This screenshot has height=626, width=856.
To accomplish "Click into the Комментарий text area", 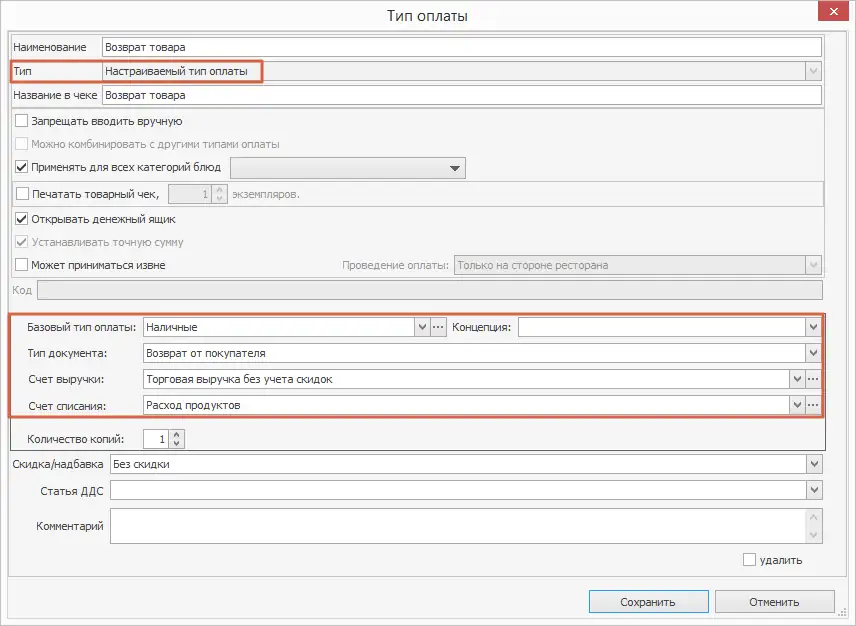I will coord(458,526).
